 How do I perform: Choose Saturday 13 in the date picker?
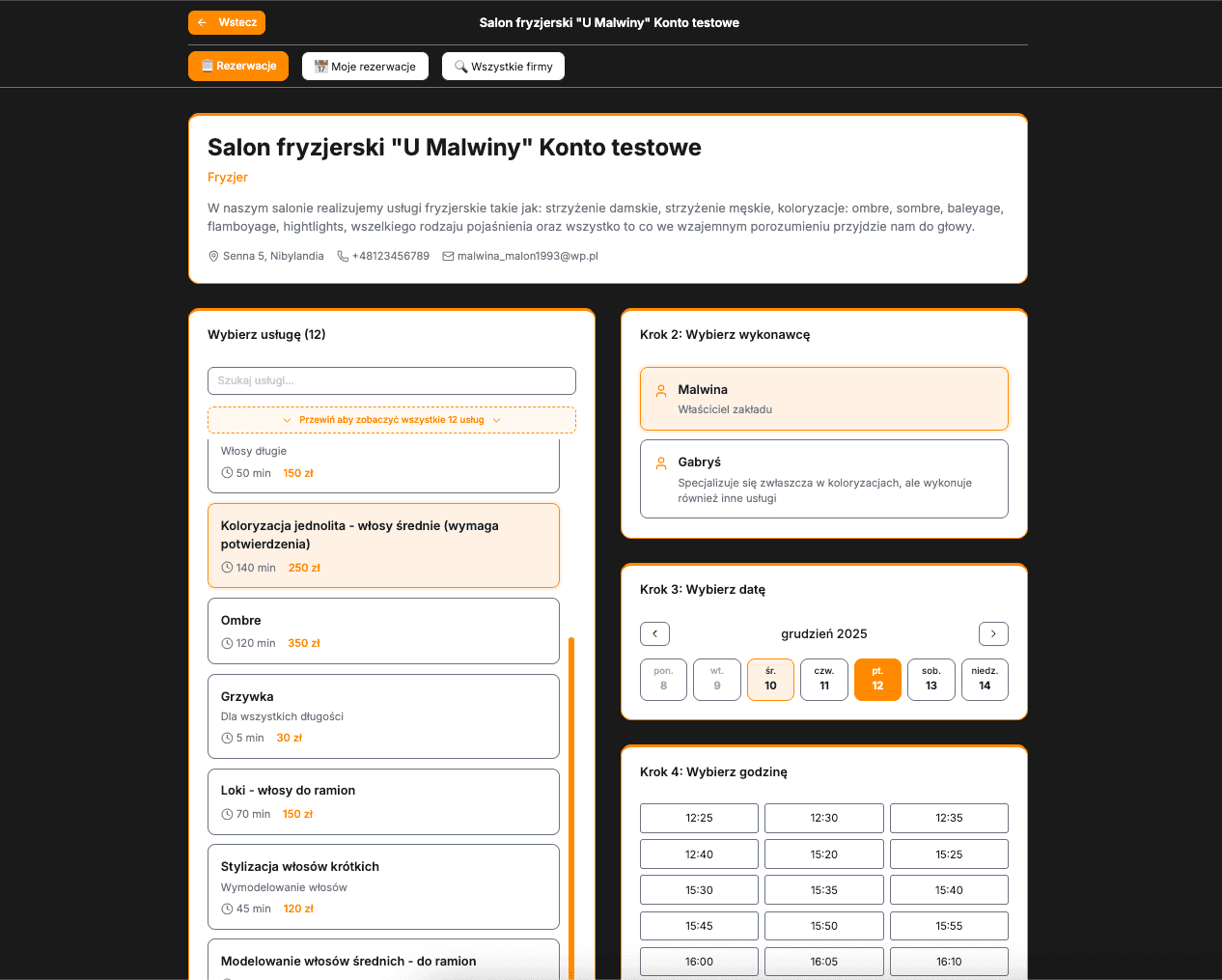point(930,679)
